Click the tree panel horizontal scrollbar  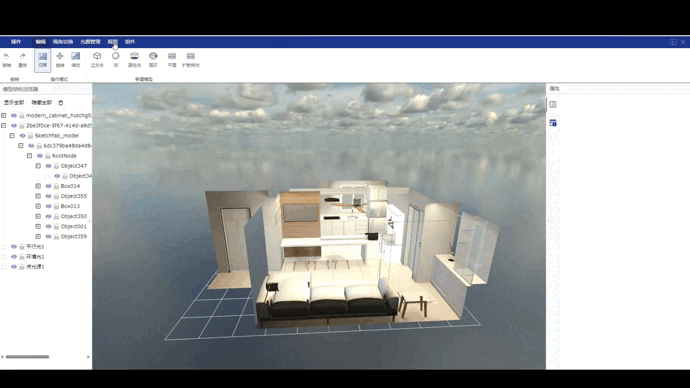(x=27, y=357)
